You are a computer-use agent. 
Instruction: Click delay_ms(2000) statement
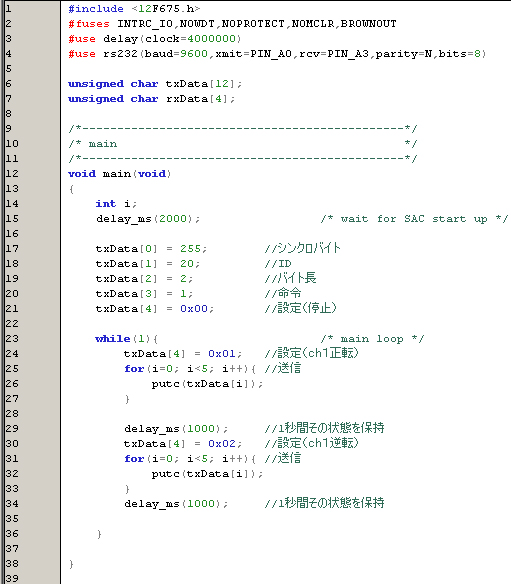pyautogui.click(x=148, y=219)
